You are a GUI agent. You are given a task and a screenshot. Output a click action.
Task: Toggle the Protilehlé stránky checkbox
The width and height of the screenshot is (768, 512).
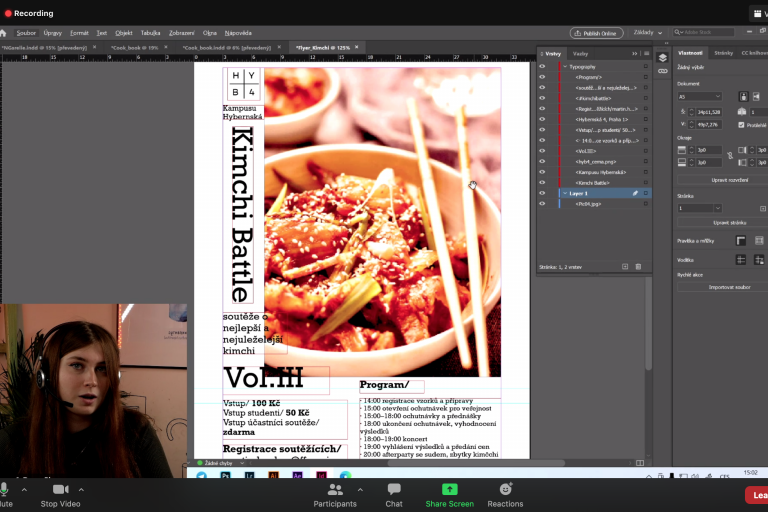(741, 125)
